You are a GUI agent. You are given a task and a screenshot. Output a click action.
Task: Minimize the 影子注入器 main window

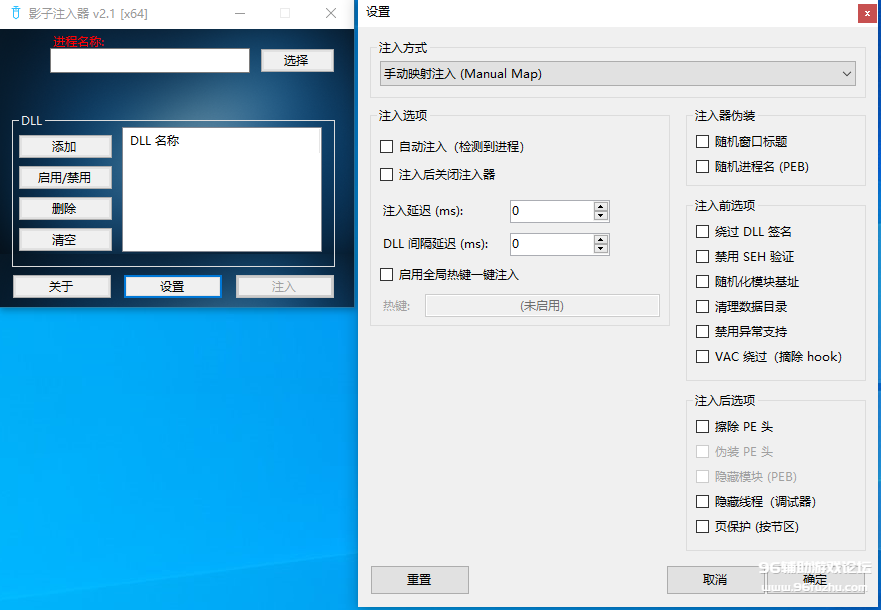point(240,13)
